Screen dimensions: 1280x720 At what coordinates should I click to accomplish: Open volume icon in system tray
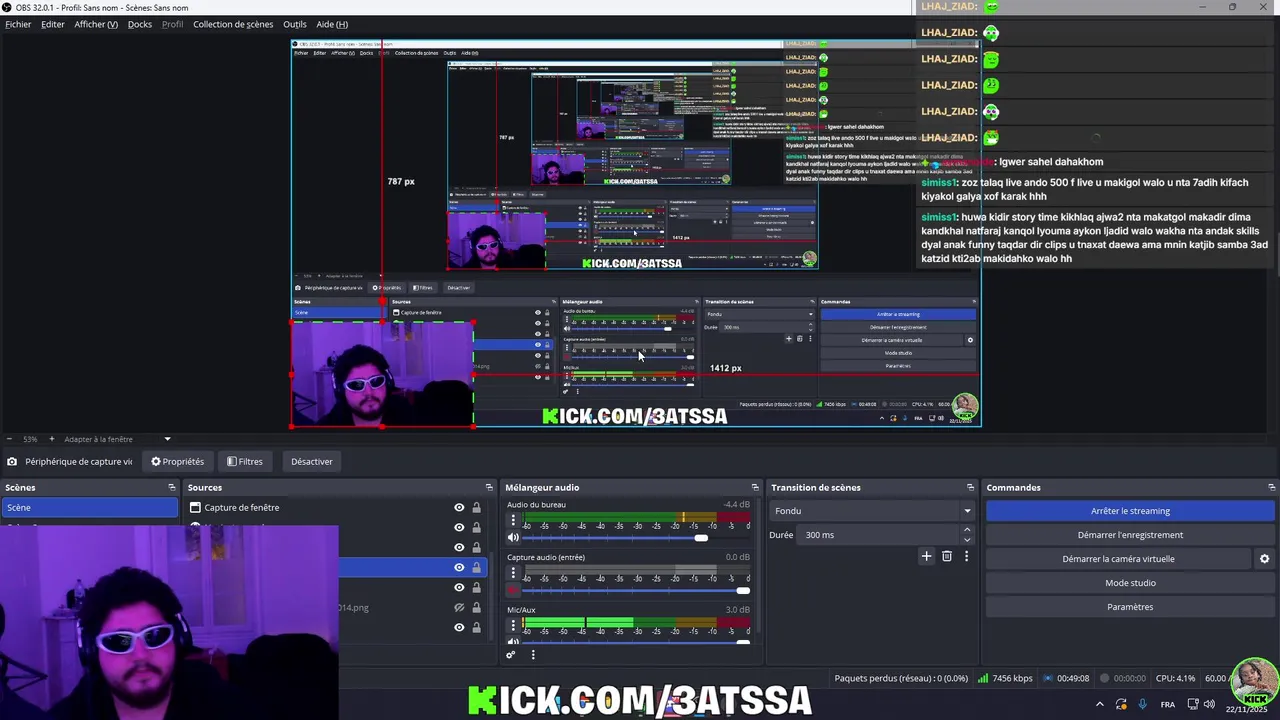(x=1210, y=704)
